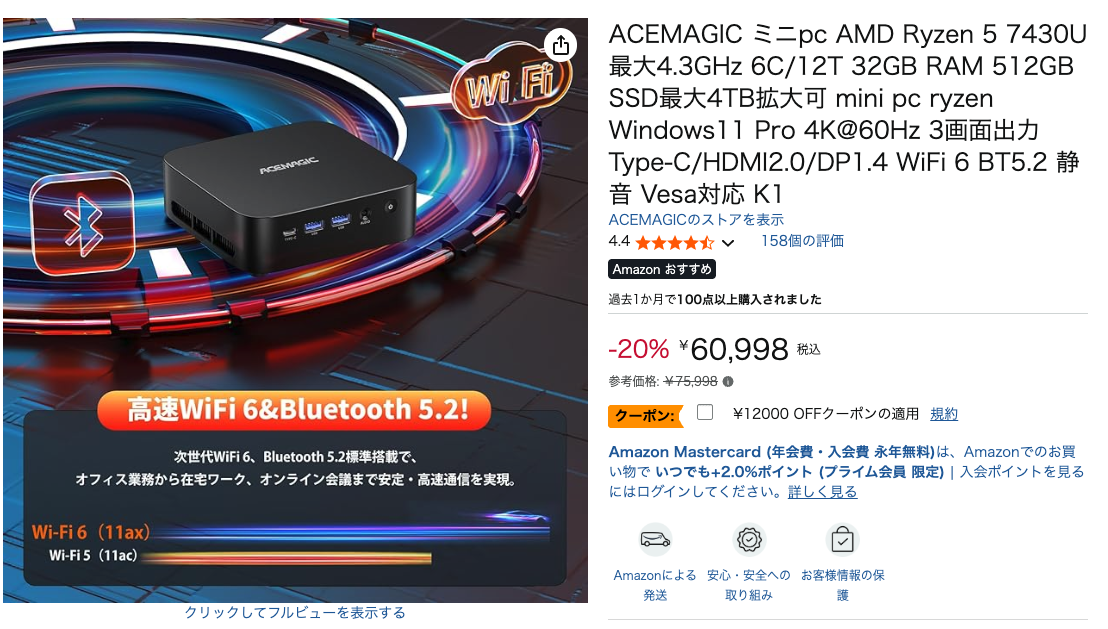Viewport: 1108px width, 629px height.
Task: Open the coupon 規約 terms link
Action: (x=943, y=414)
